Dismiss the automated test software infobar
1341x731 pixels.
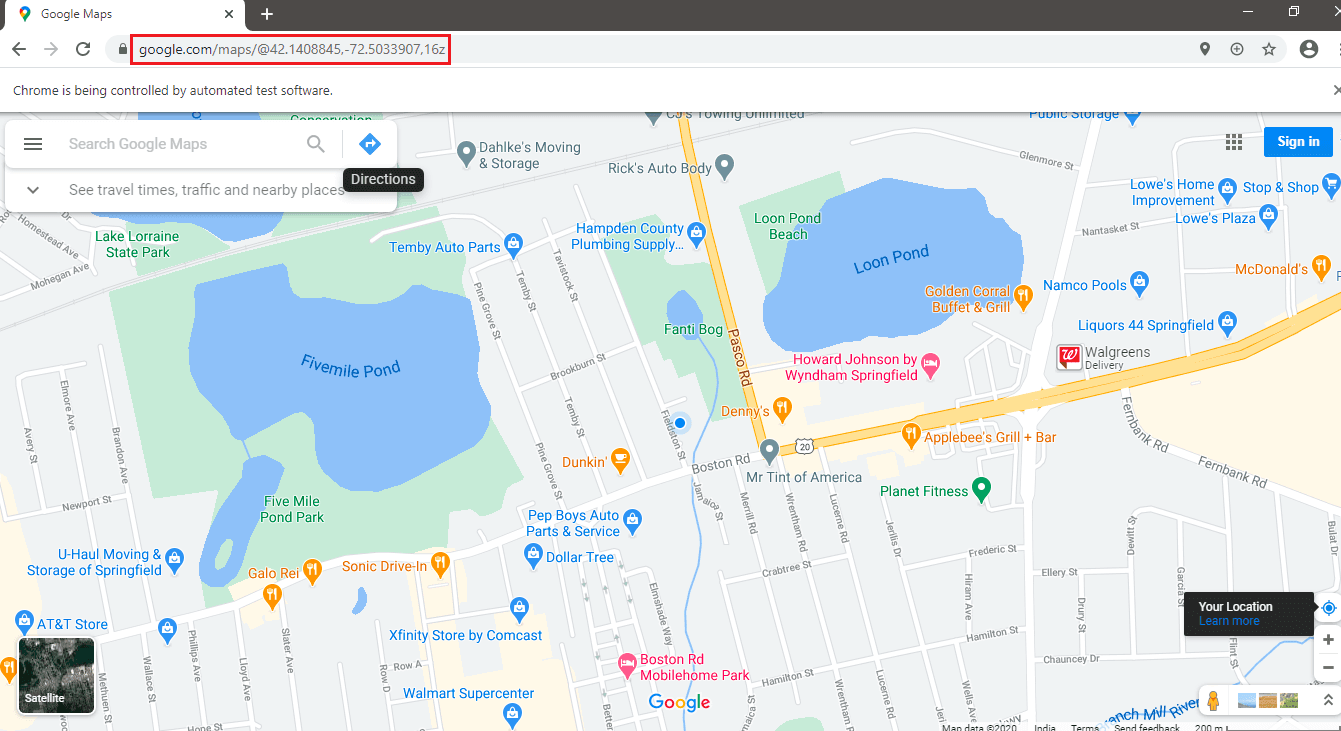[1336, 90]
